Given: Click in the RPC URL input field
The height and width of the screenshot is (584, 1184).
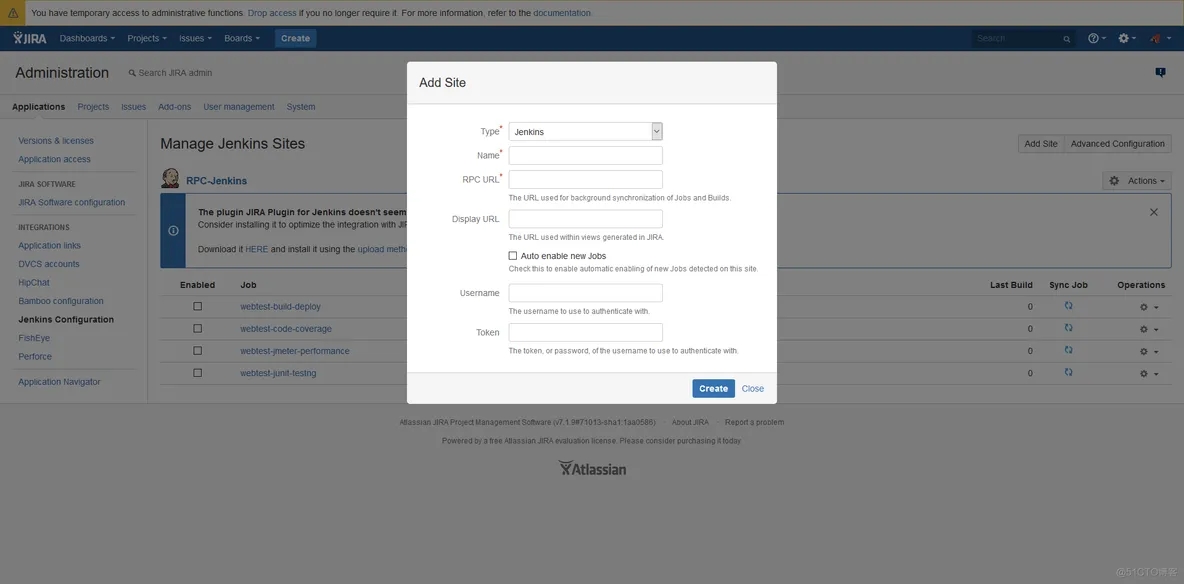Looking at the screenshot, I should click(585, 179).
